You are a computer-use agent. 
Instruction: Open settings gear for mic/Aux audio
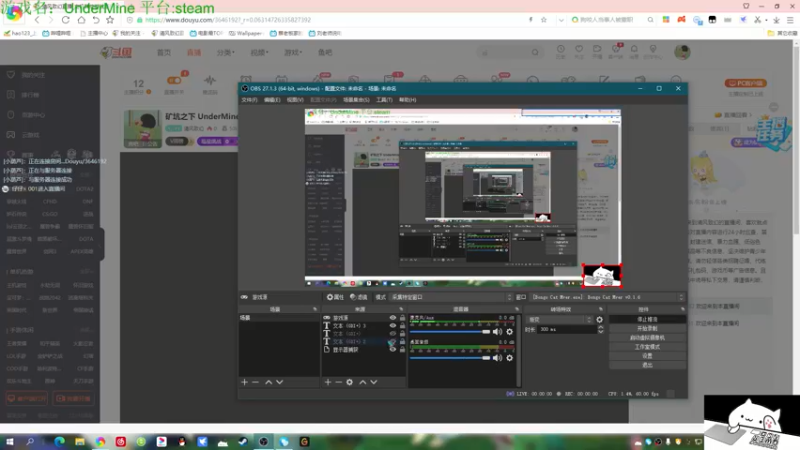tap(509, 332)
